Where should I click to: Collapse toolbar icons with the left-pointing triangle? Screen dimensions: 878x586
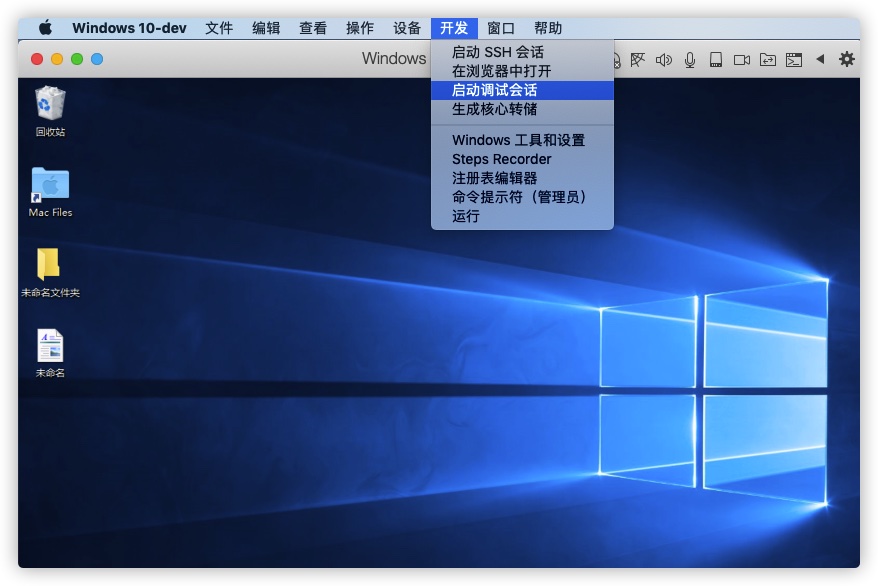coord(820,58)
